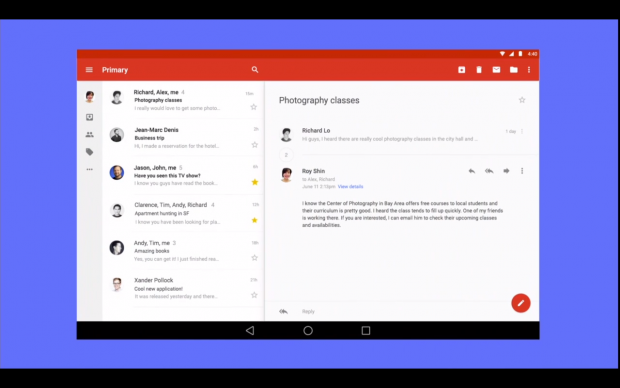Click the Roy Shin sender name
The image size is (620, 388).
pos(314,171)
